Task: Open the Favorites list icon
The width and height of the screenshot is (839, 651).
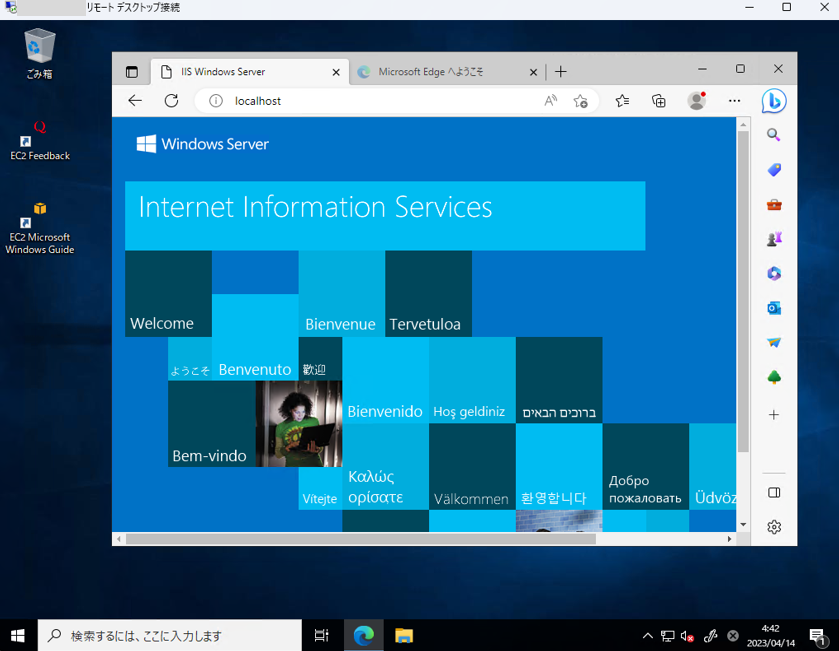Action: pyautogui.click(x=622, y=101)
